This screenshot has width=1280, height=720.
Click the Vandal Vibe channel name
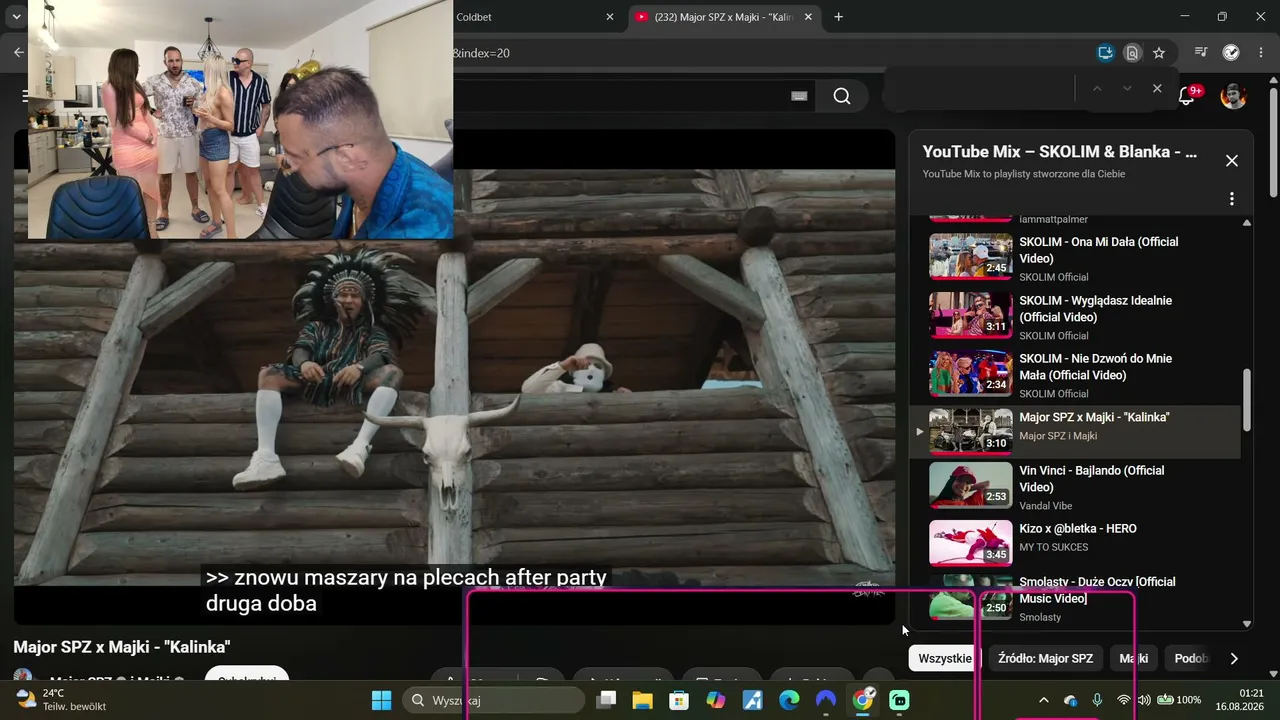point(1046,506)
